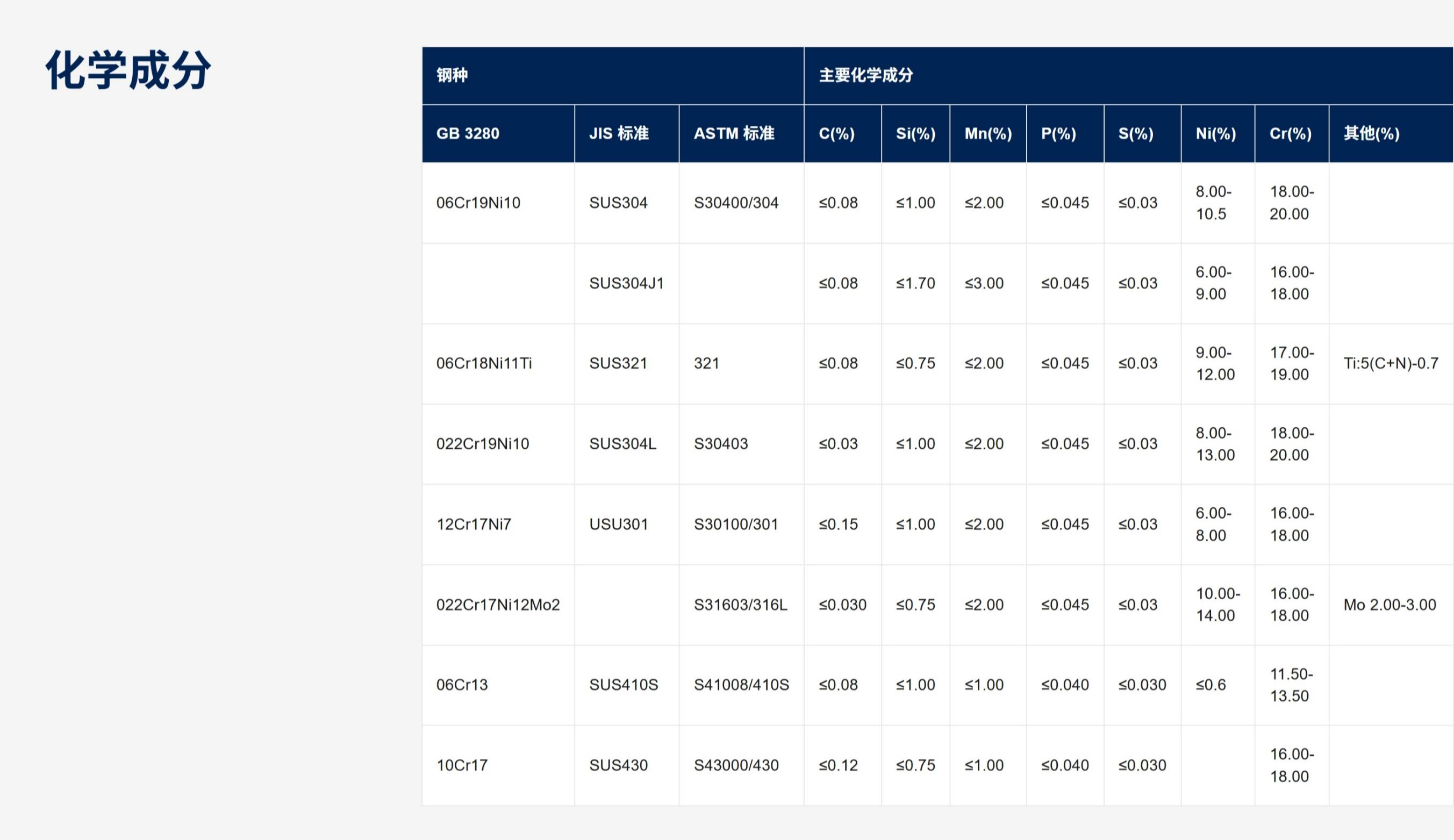The height and width of the screenshot is (840, 1454).
Task: Select the SUS321 JIS cell
Action: pyautogui.click(x=618, y=363)
